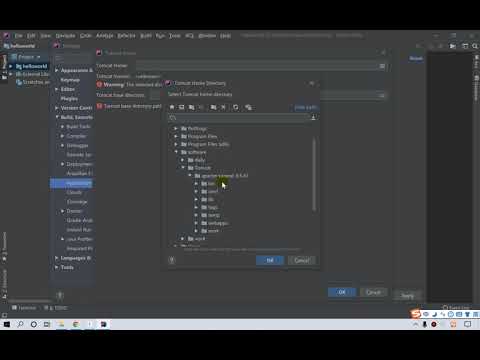Click help icon in Tomcat Home Directory dialog
The width and height of the screenshot is (480, 360).
172,260
